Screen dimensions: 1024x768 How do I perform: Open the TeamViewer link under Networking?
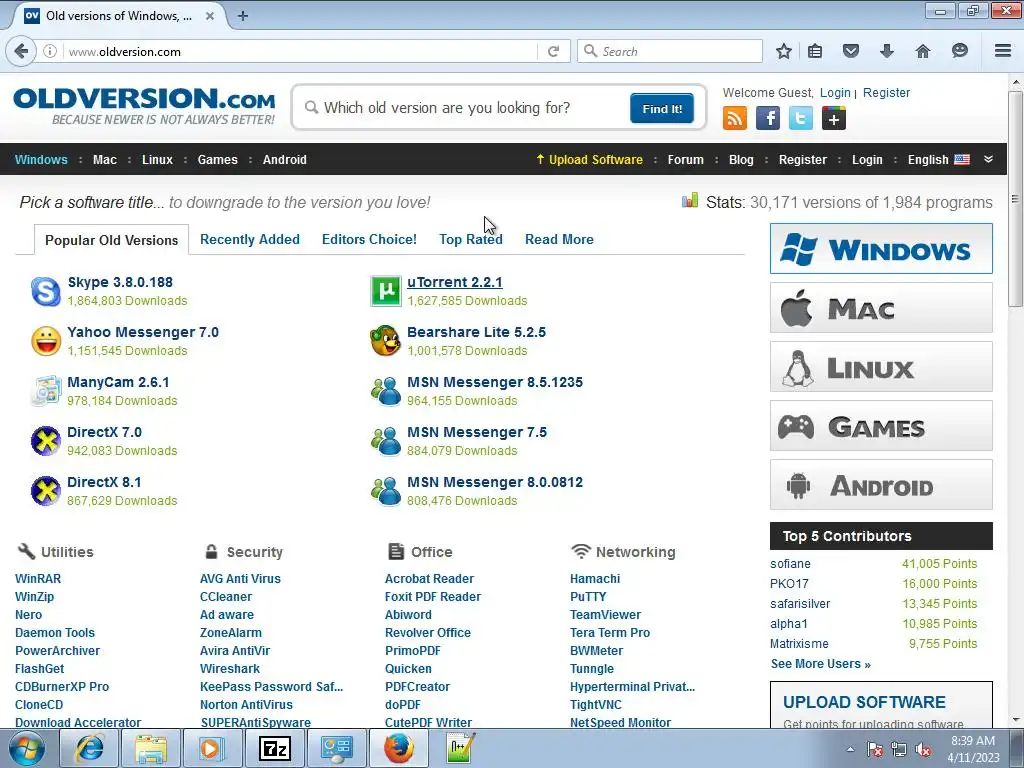605,615
